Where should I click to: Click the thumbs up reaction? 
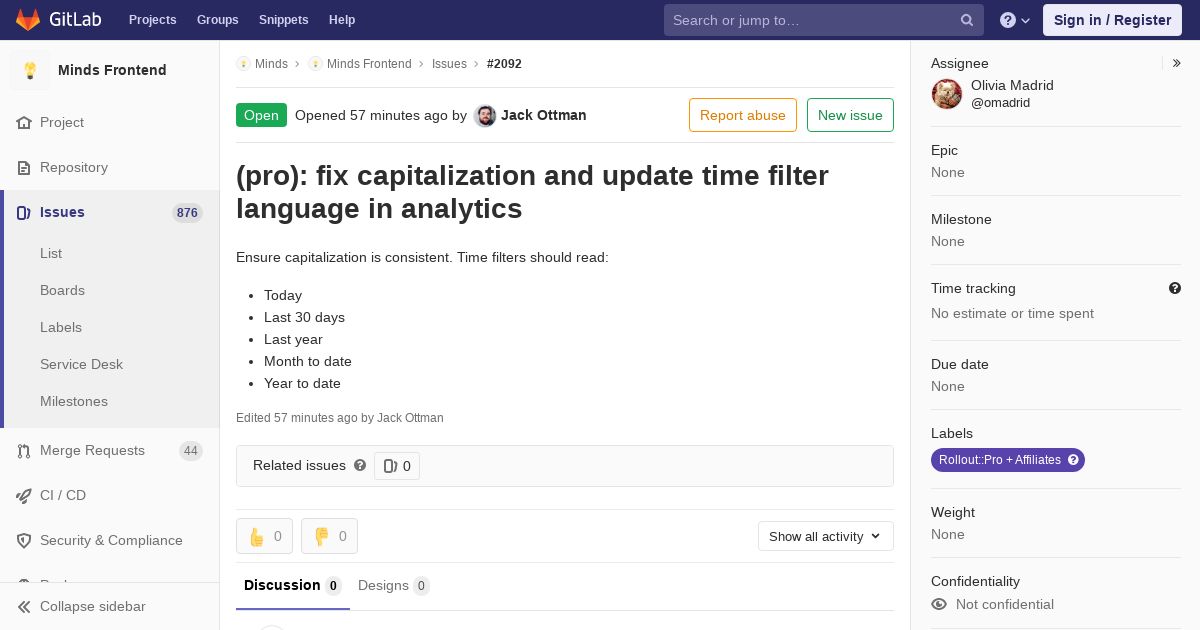(x=264, y=536)
